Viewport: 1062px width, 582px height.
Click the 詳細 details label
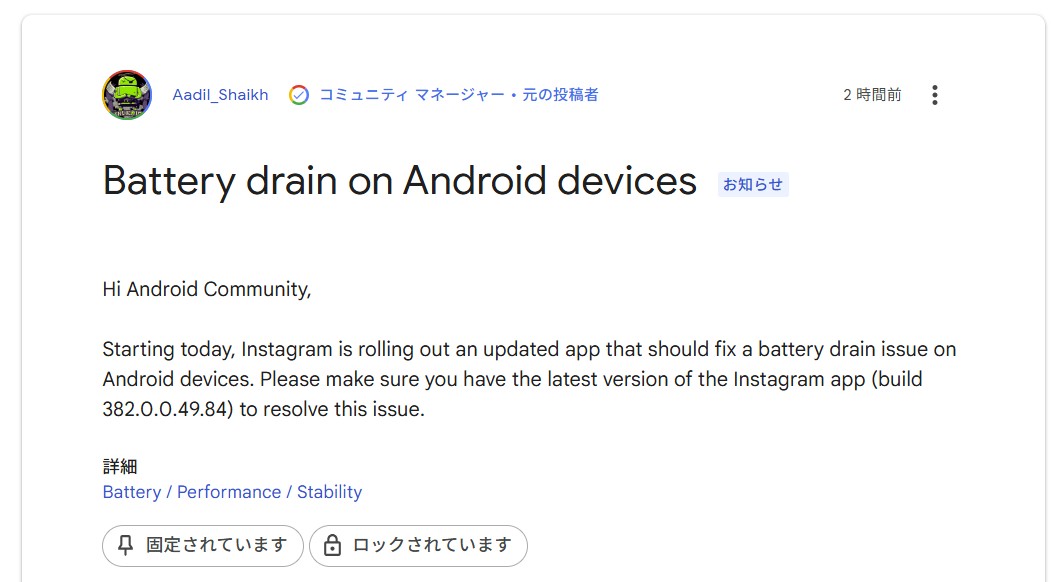click(120, 466)
